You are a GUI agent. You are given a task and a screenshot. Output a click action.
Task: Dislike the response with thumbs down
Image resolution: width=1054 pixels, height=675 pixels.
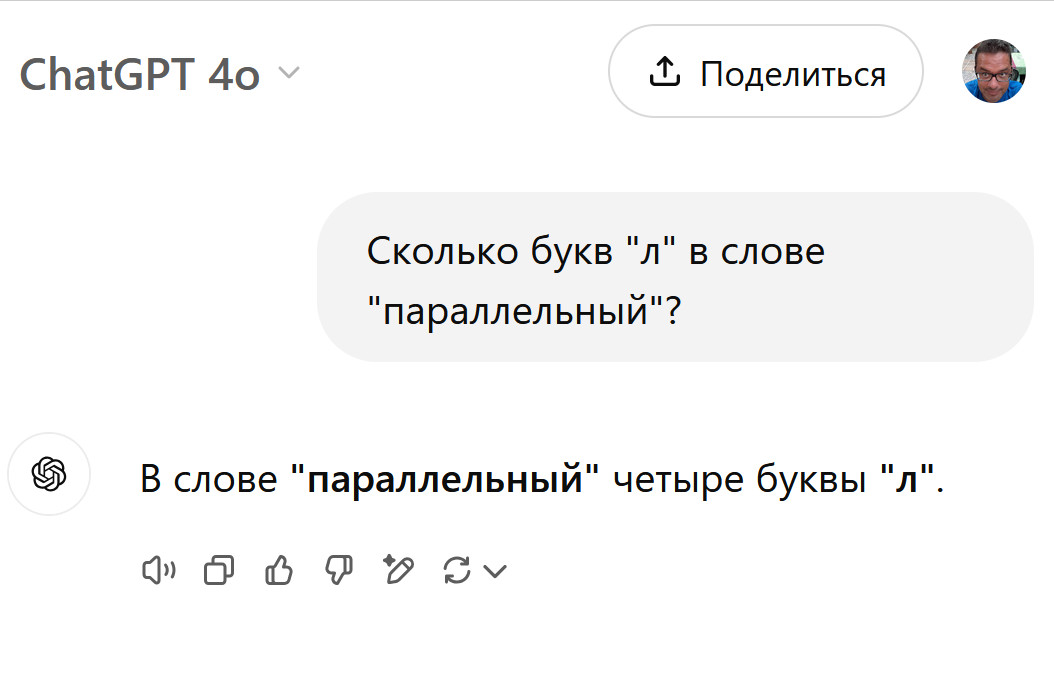click(339, 571)
